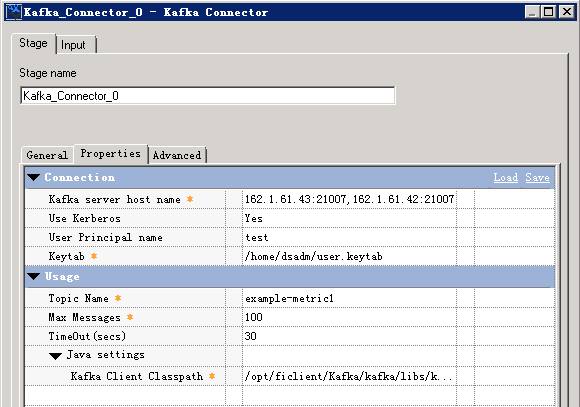Collapse the Connection section triangle
580x407 pixels.
click(x=34, y=178)
